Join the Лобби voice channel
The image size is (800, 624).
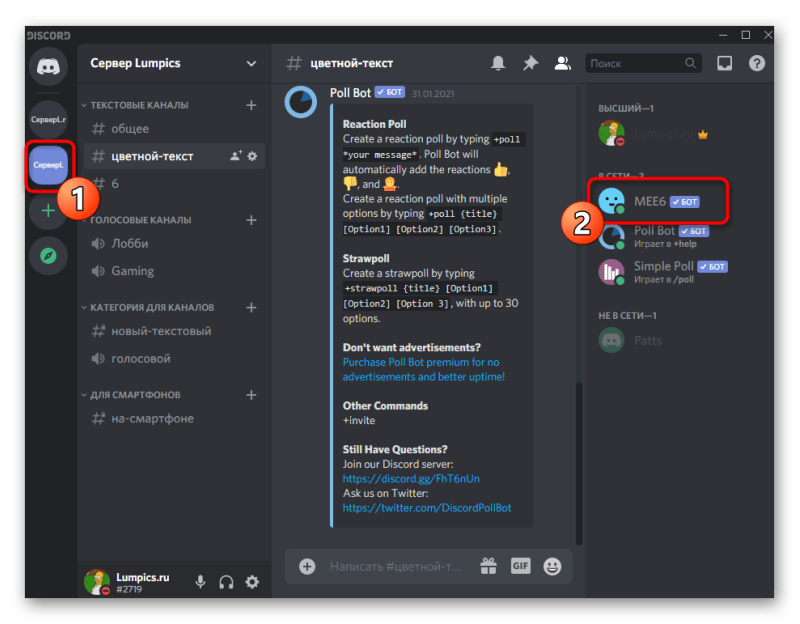tap(174, 244)
